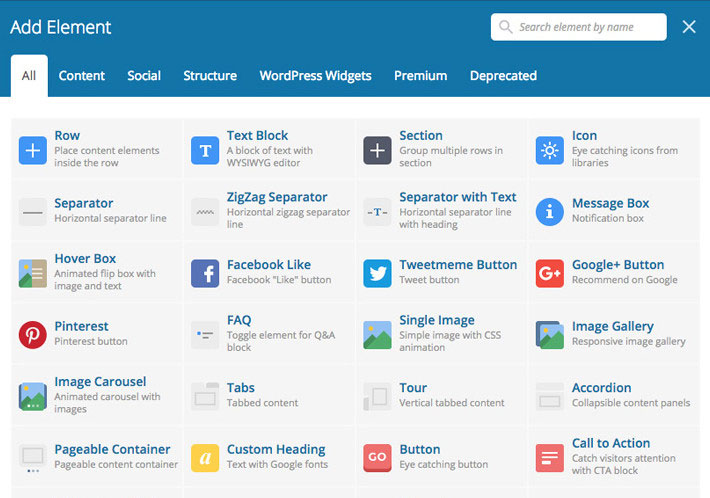Click the blue plus Row icon
This screenshot has height=498, width=710.
[x=33, y=150]
